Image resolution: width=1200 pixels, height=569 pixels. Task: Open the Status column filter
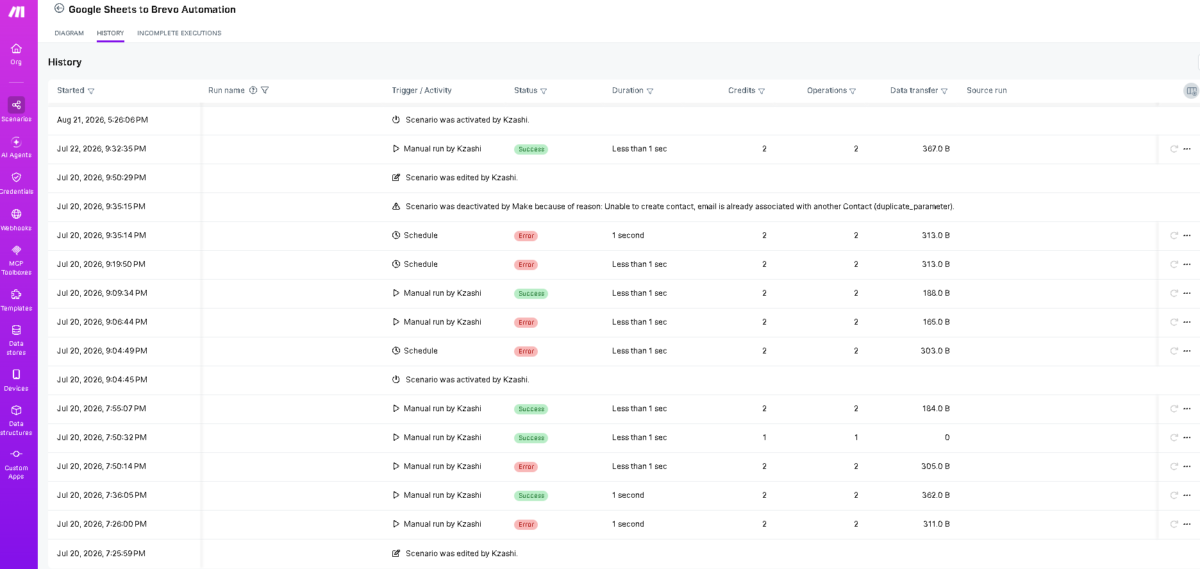click(544, 91)
